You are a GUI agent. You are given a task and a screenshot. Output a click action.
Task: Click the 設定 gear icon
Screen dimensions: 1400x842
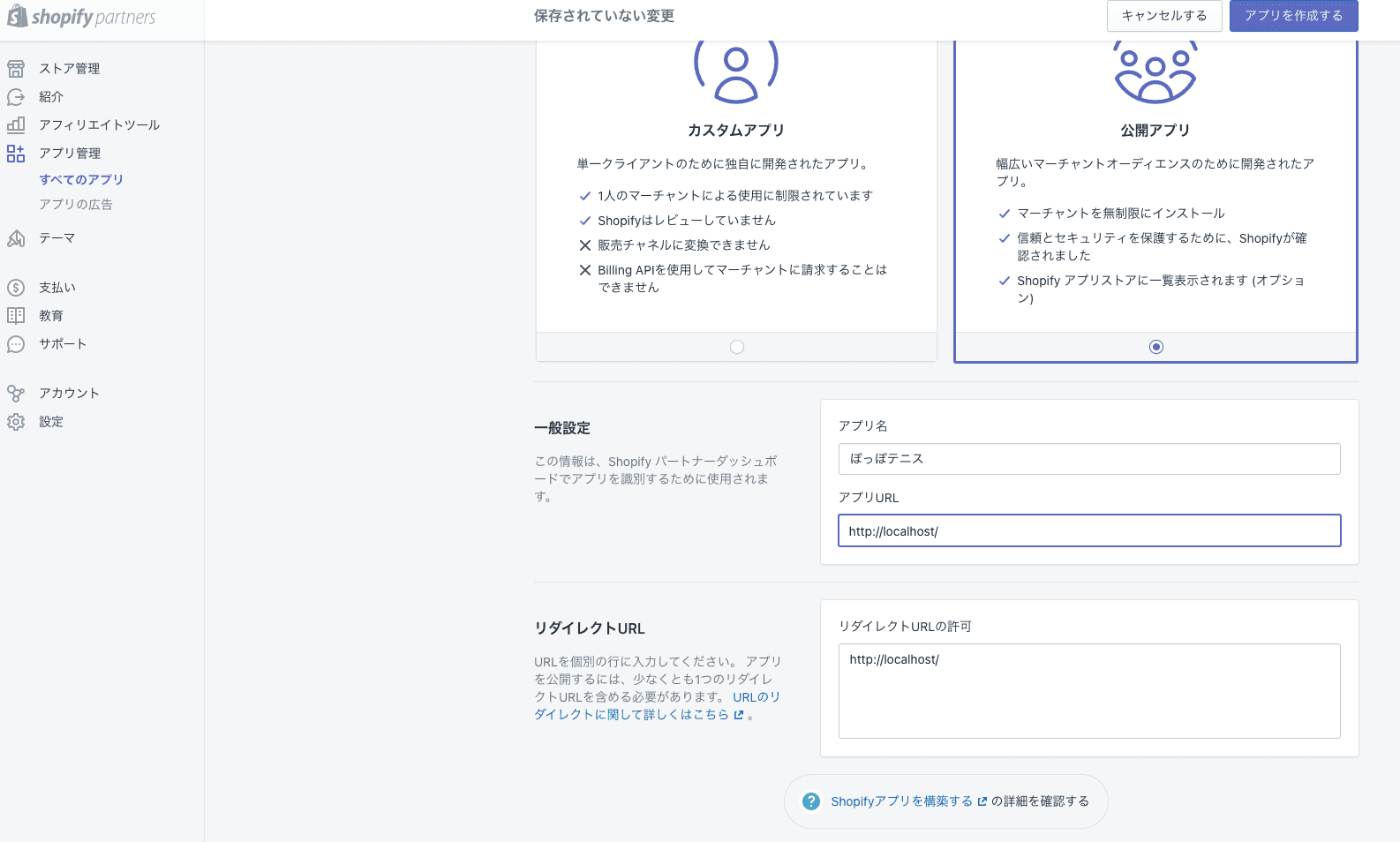pos(16,421)
